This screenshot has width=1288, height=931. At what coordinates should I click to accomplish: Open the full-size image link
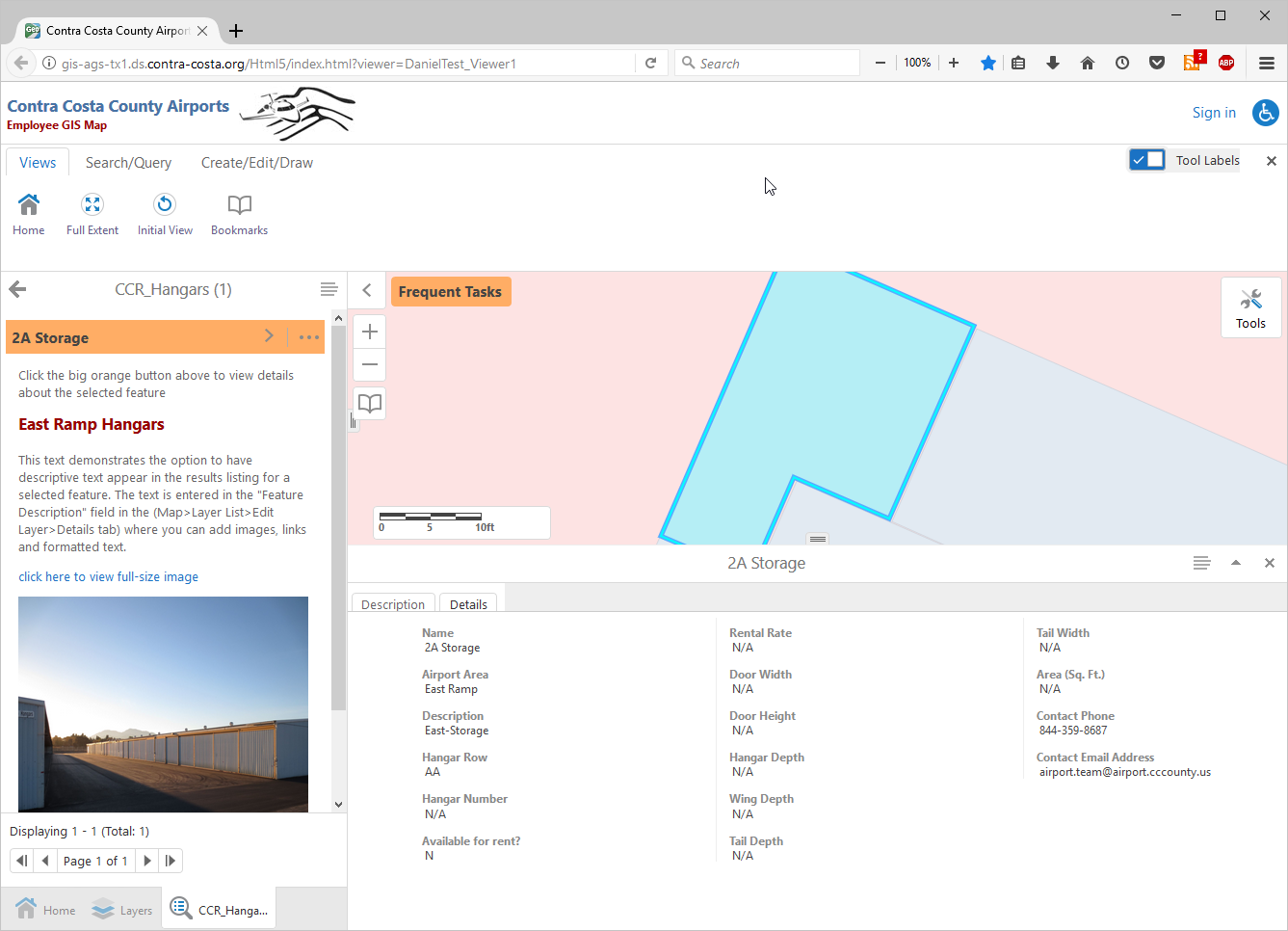pyautogui.click(x=108, y=577)
